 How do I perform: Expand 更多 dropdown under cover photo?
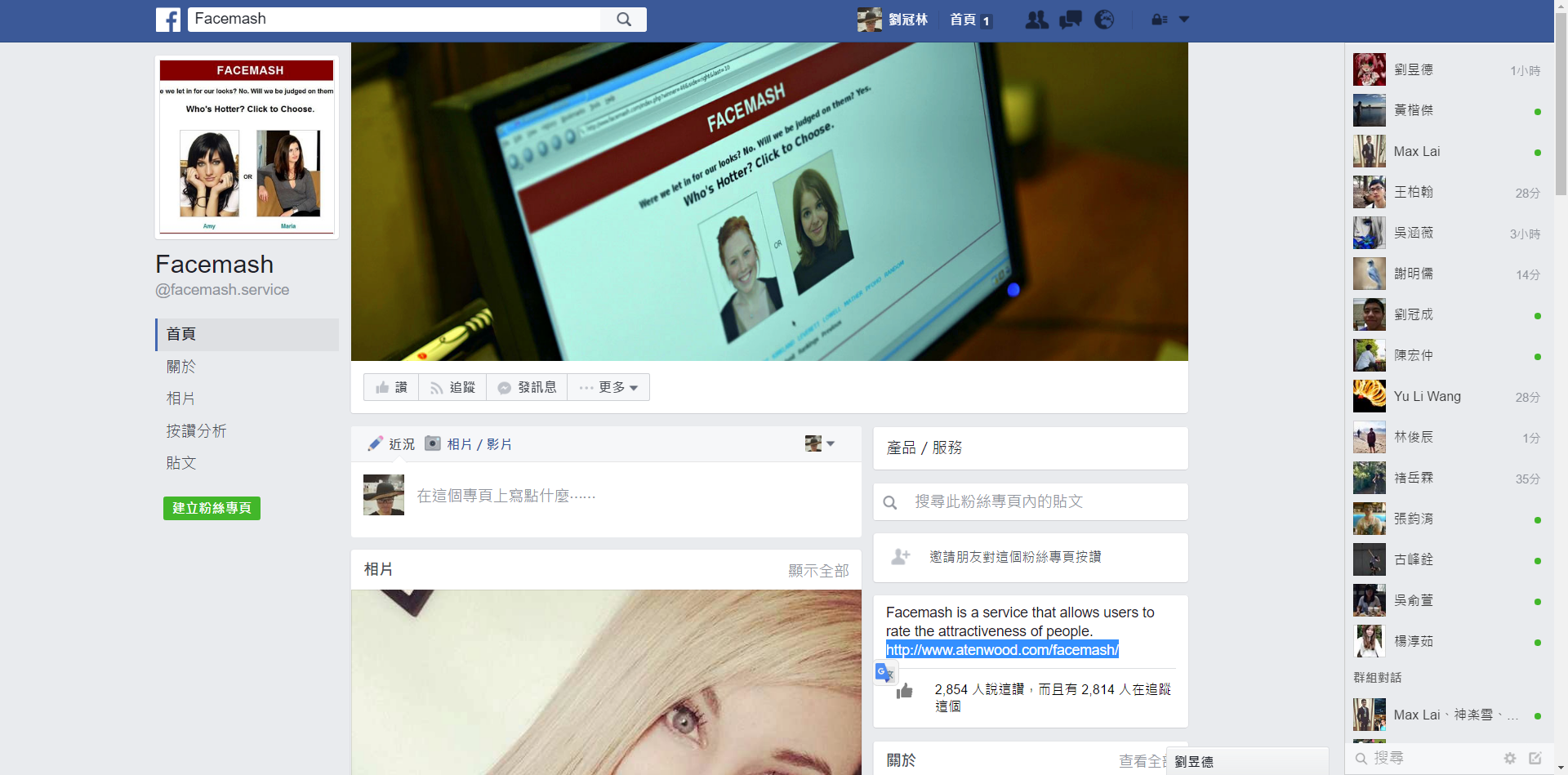(608, 387)
